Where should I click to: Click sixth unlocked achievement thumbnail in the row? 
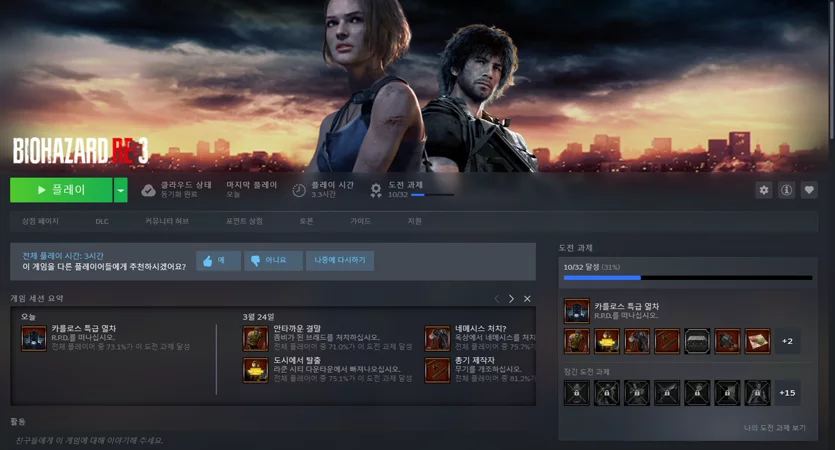[727, 341]
